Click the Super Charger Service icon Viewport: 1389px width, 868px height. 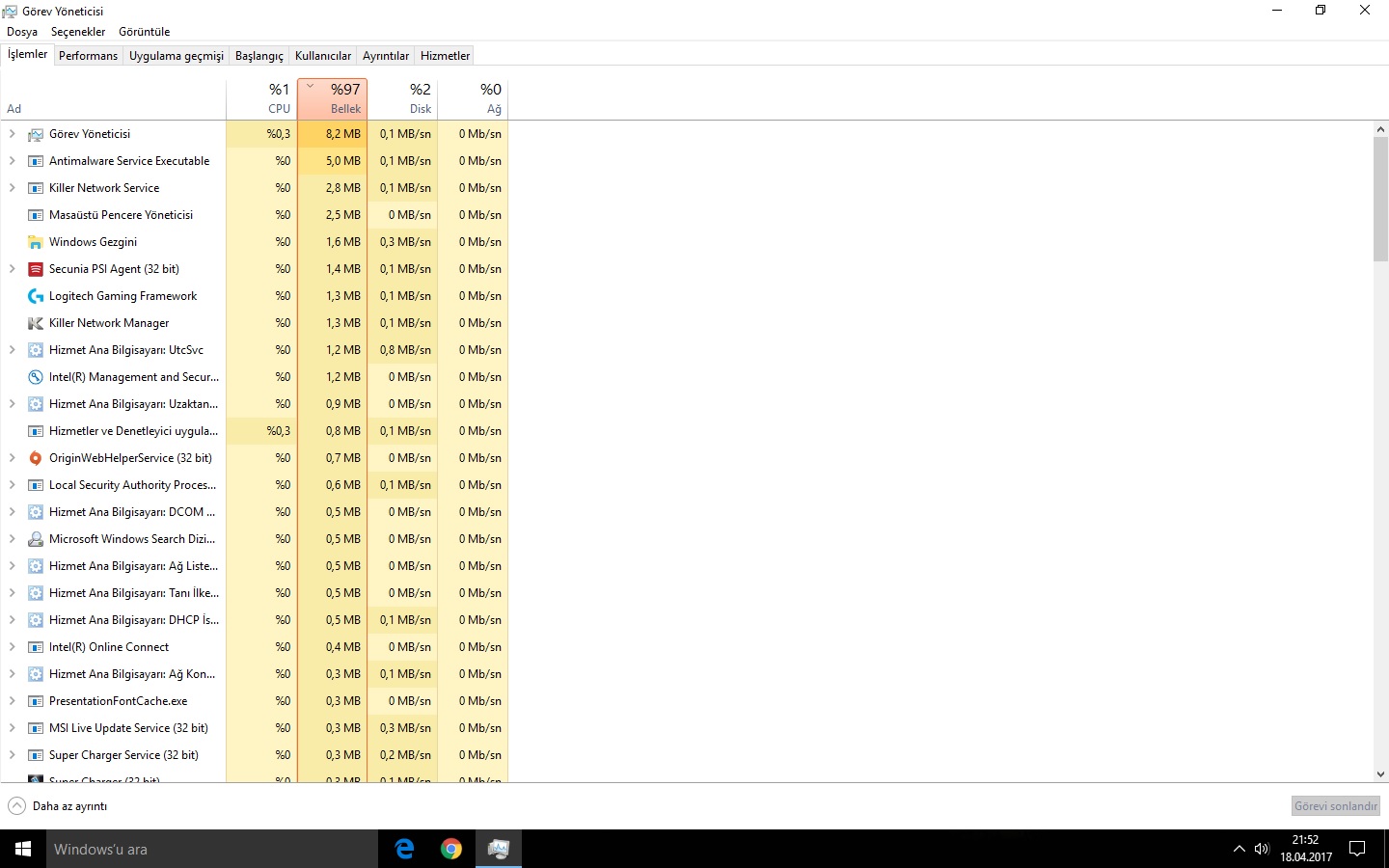[x=36, y=755]
